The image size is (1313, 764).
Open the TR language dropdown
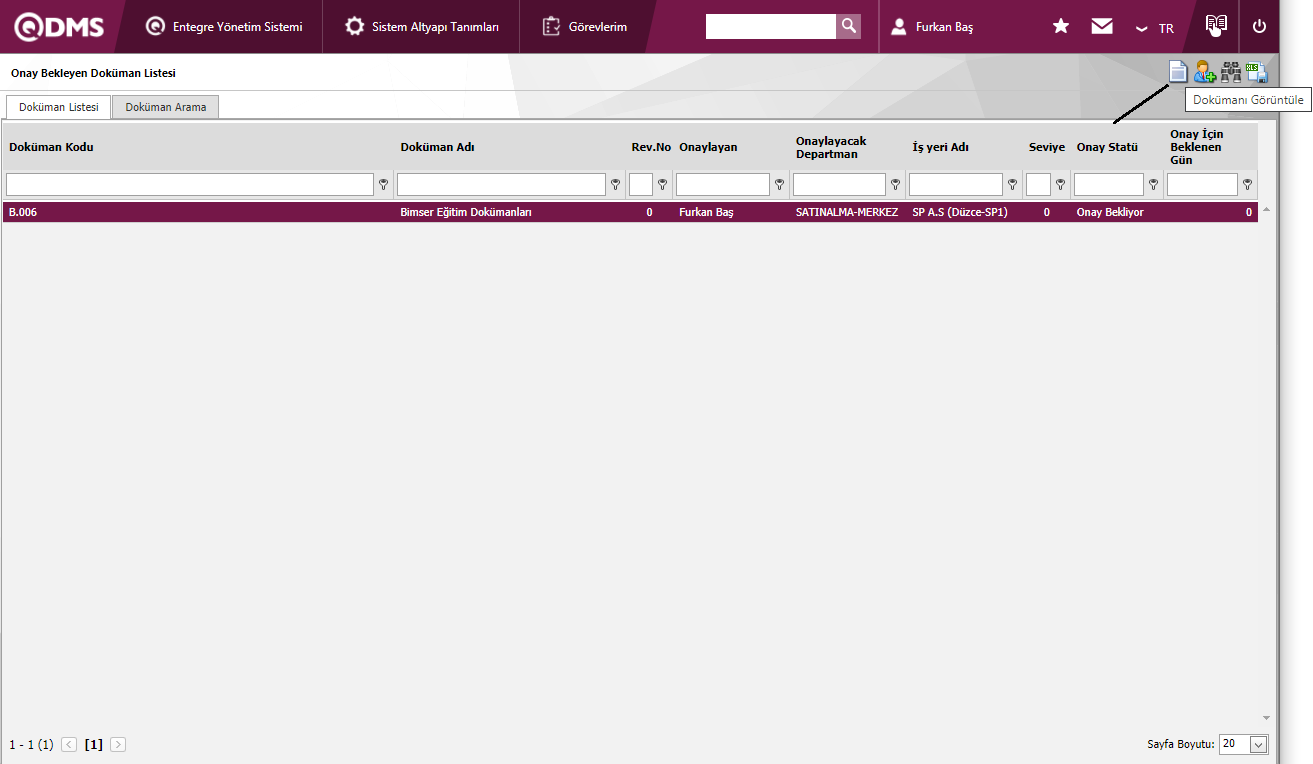point(1155,28)
